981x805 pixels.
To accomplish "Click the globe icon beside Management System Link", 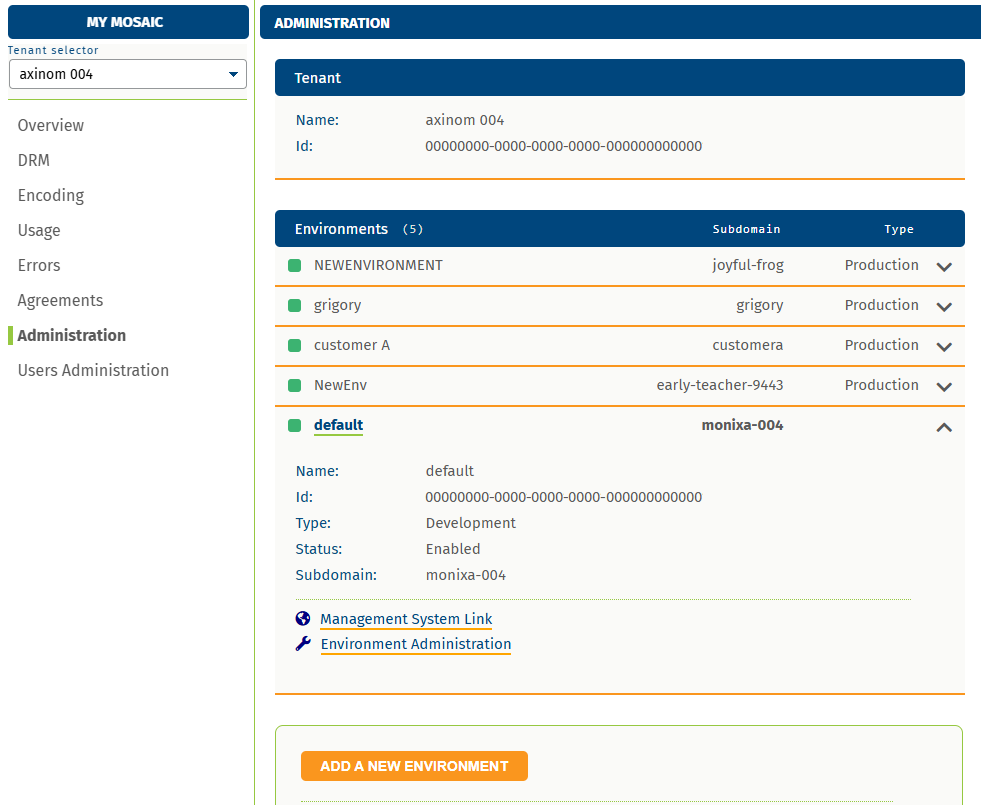I will tap(303, 619).
